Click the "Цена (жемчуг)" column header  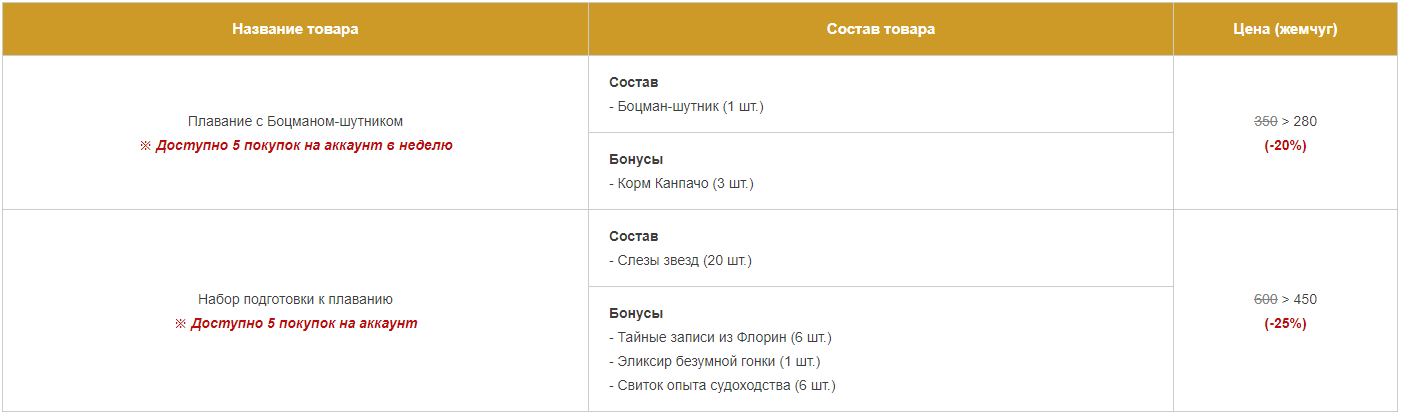1285,29
